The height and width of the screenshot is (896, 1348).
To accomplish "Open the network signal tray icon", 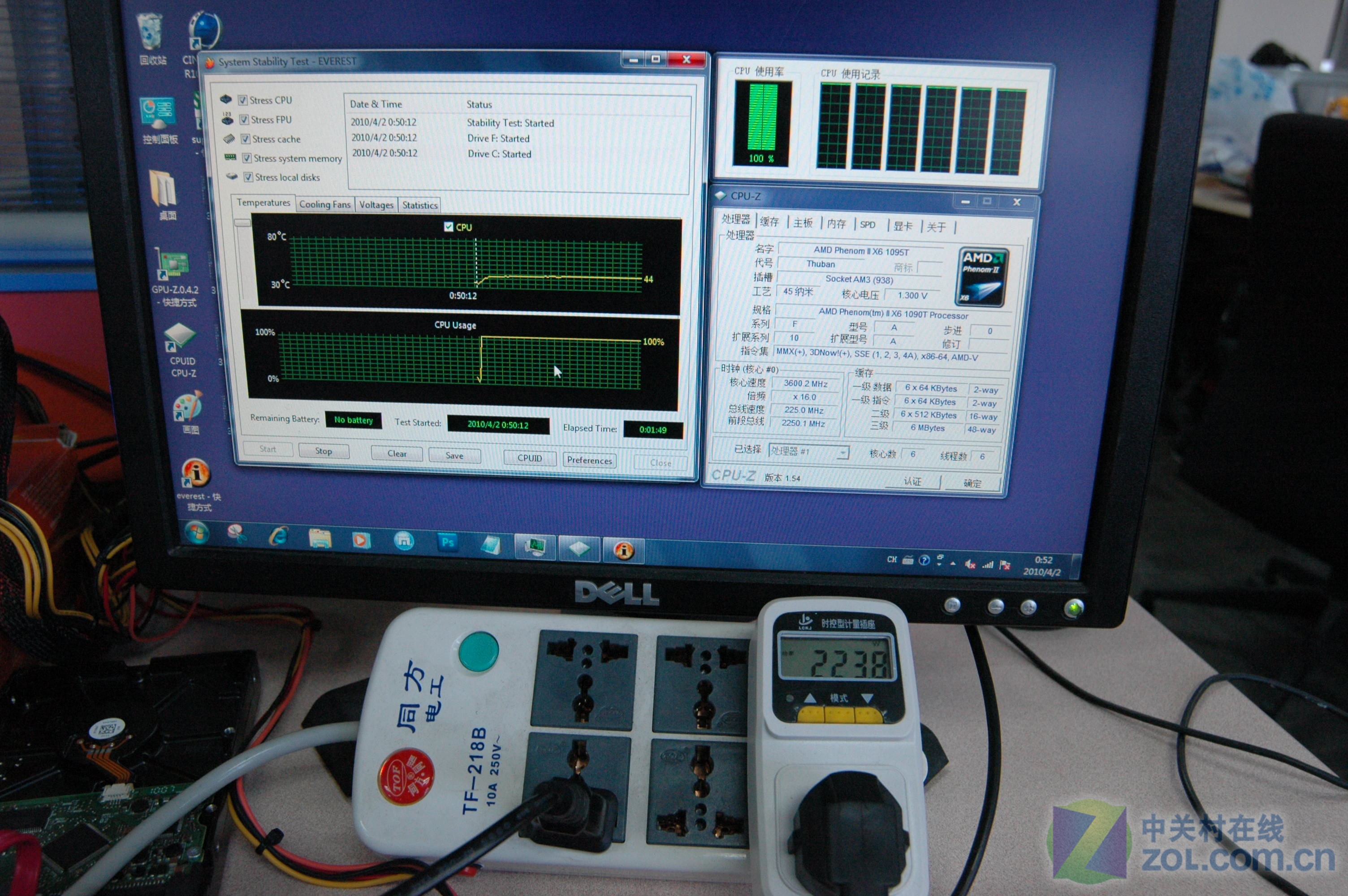I will click(987, 565).
